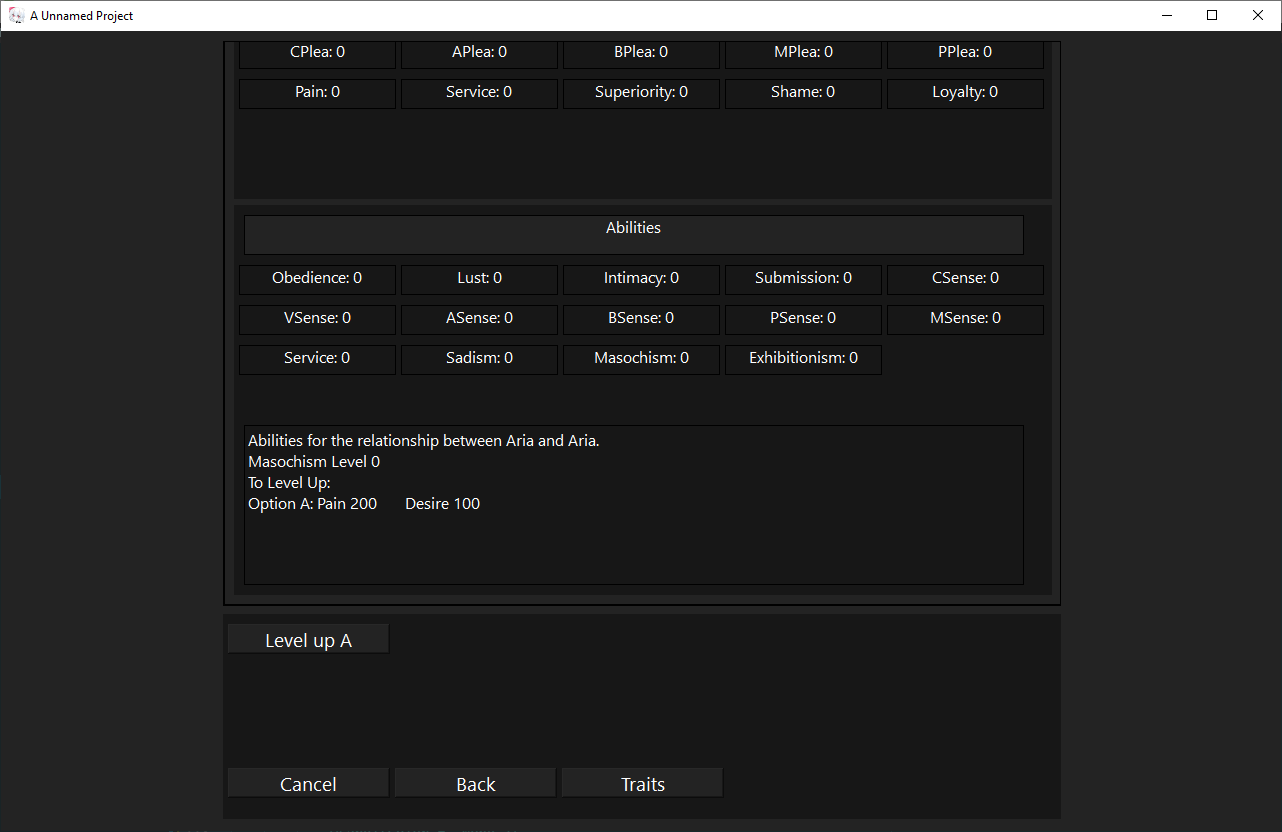
Task: Click the application icon in title bar
Action: click(x=16, y=15)
